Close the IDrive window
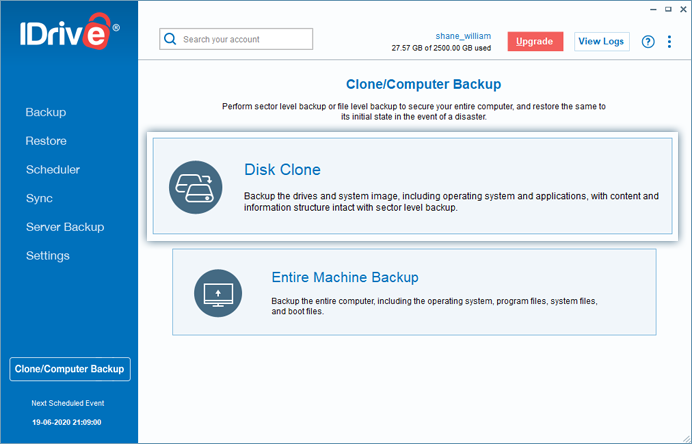Screen dimensions: 692x444 pyautogui.click(x=683, y=9)
